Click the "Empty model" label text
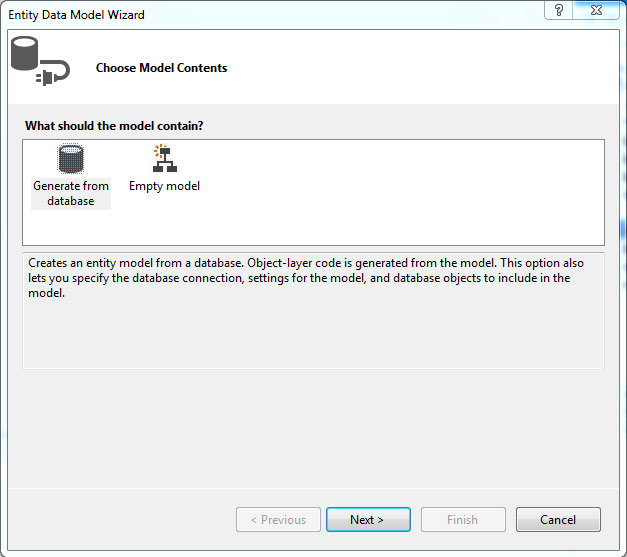Viewport: 627px width, 557px height. [164, 186]
